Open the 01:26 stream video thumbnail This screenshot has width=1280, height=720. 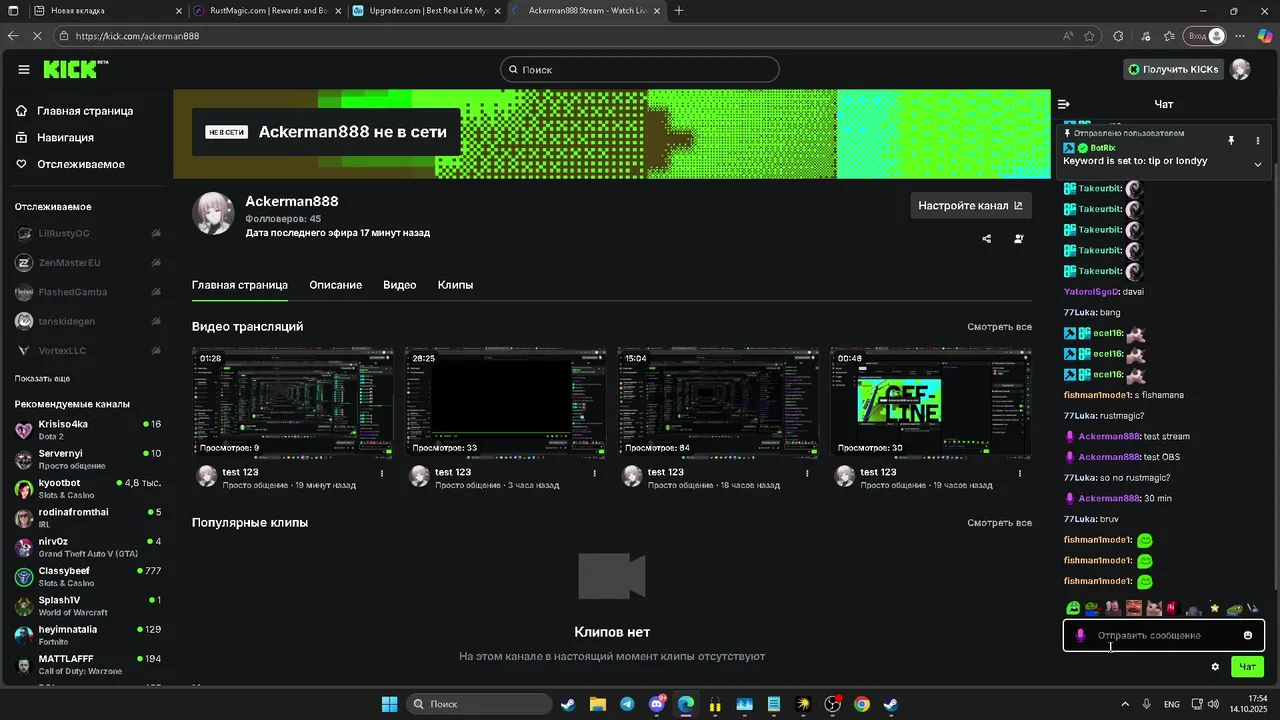293,403
